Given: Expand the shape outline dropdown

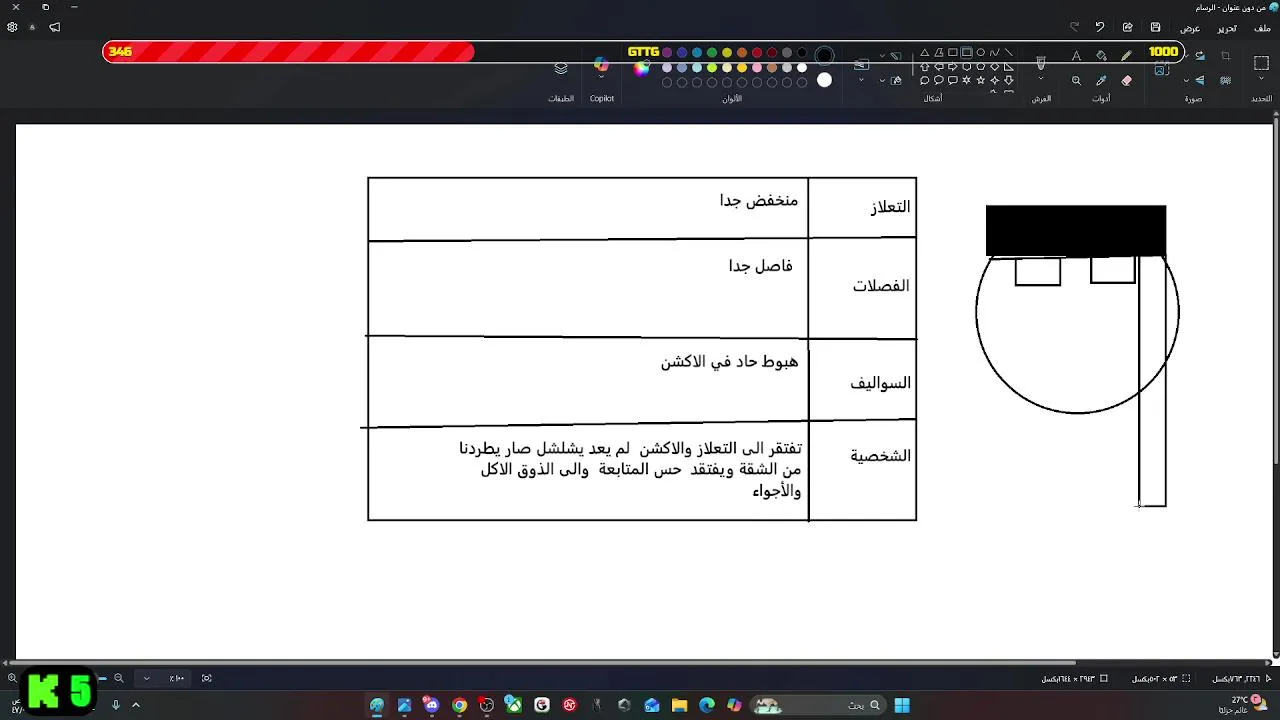Looking at the screenshot, I should (x=883, y=56).
